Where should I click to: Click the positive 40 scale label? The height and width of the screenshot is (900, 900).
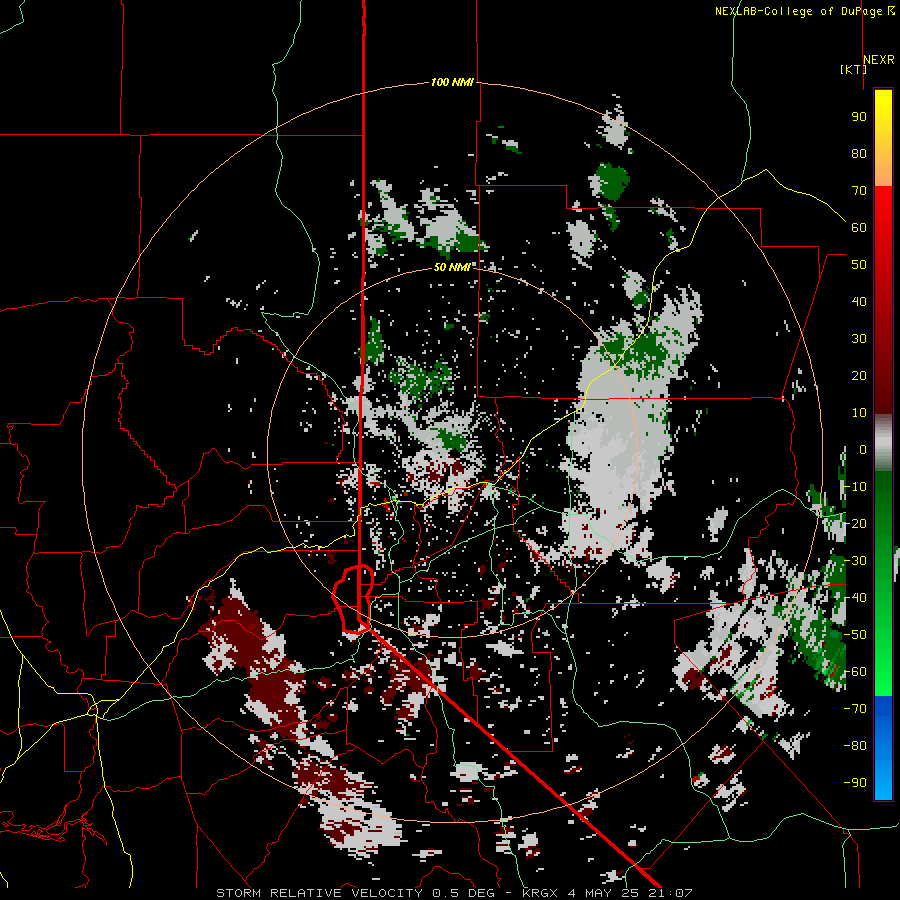click(x=859, y=302)
